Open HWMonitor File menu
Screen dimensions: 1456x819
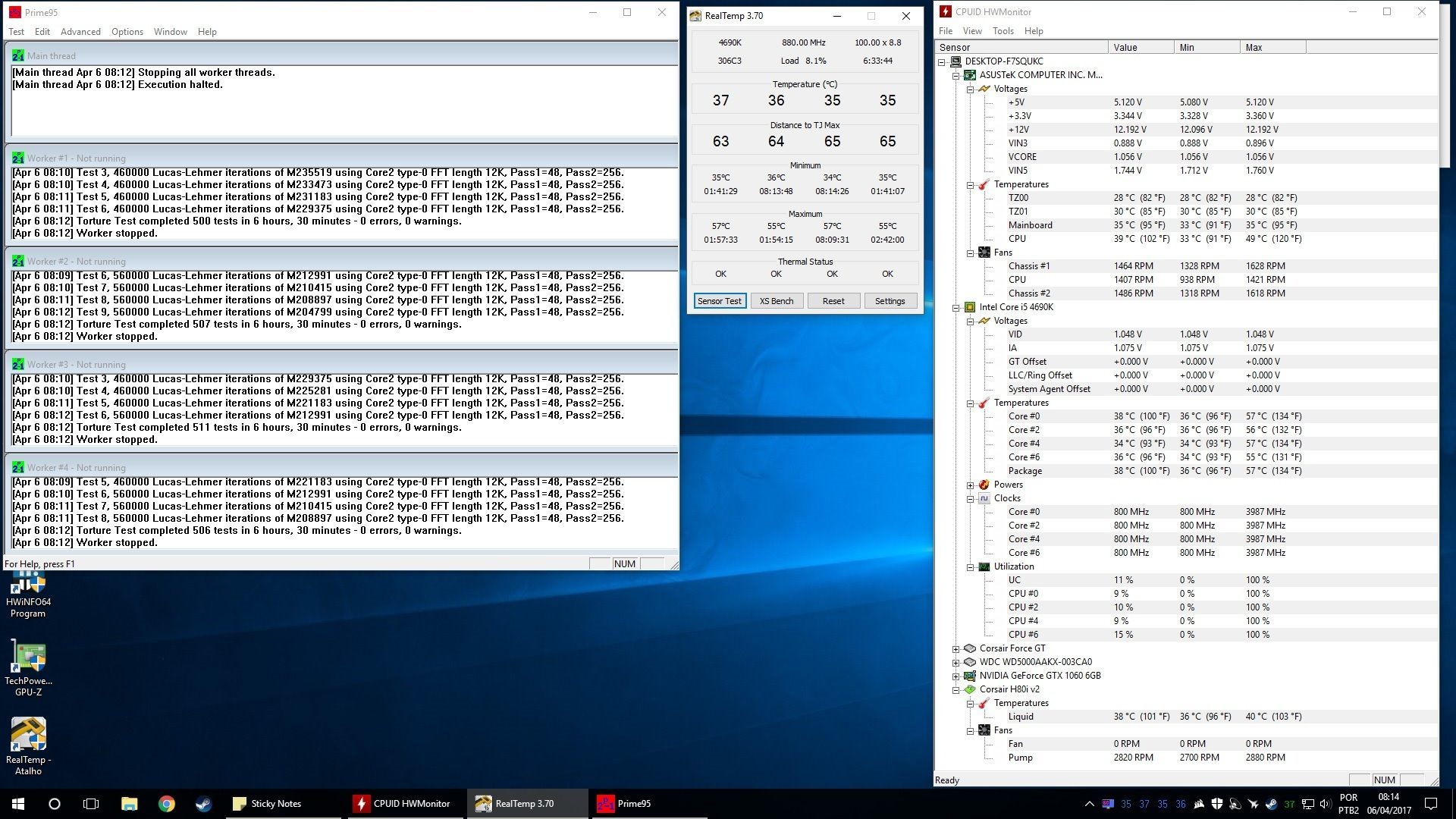click(x=946, y=31)
